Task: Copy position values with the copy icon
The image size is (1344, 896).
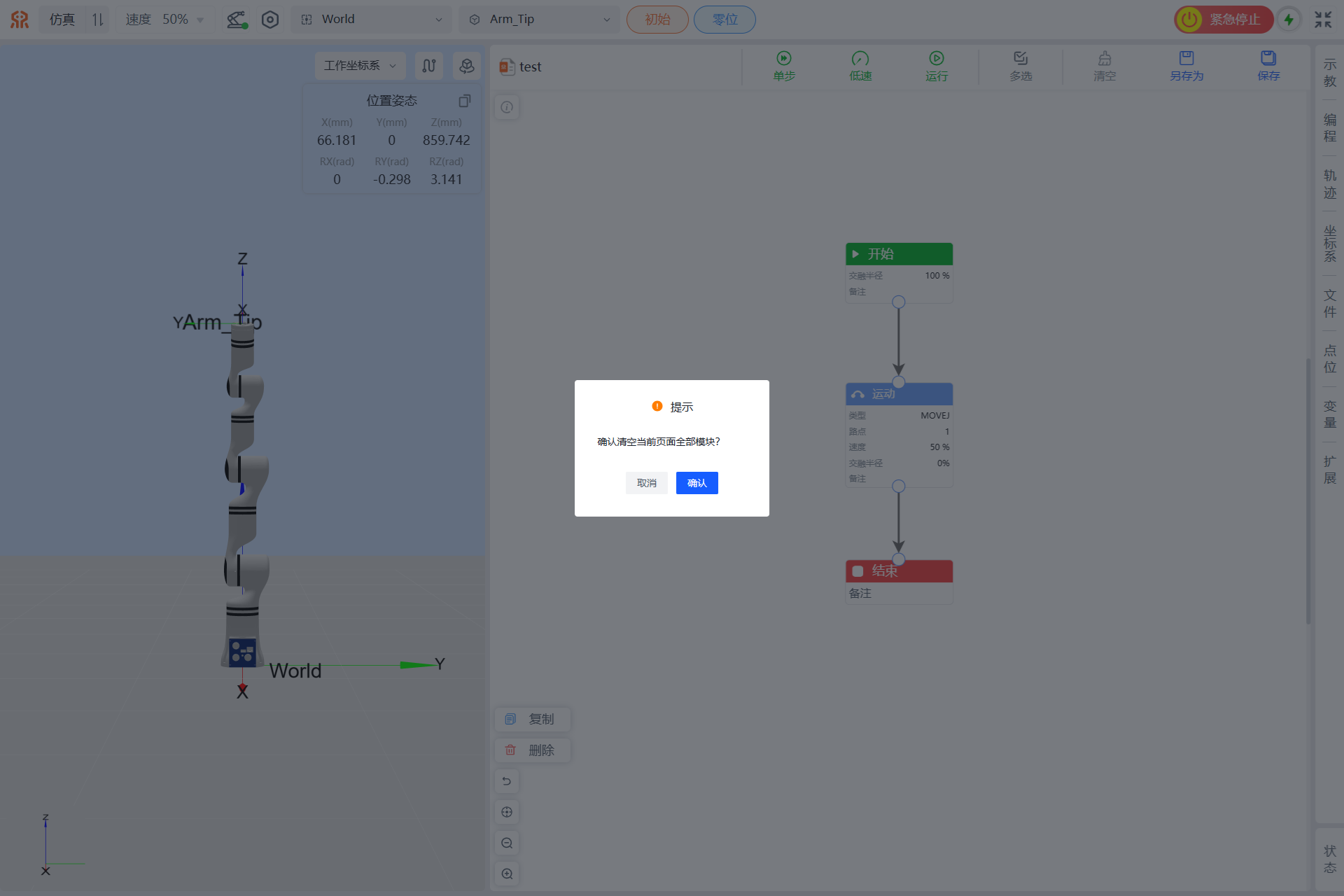Action: point(464,101)
